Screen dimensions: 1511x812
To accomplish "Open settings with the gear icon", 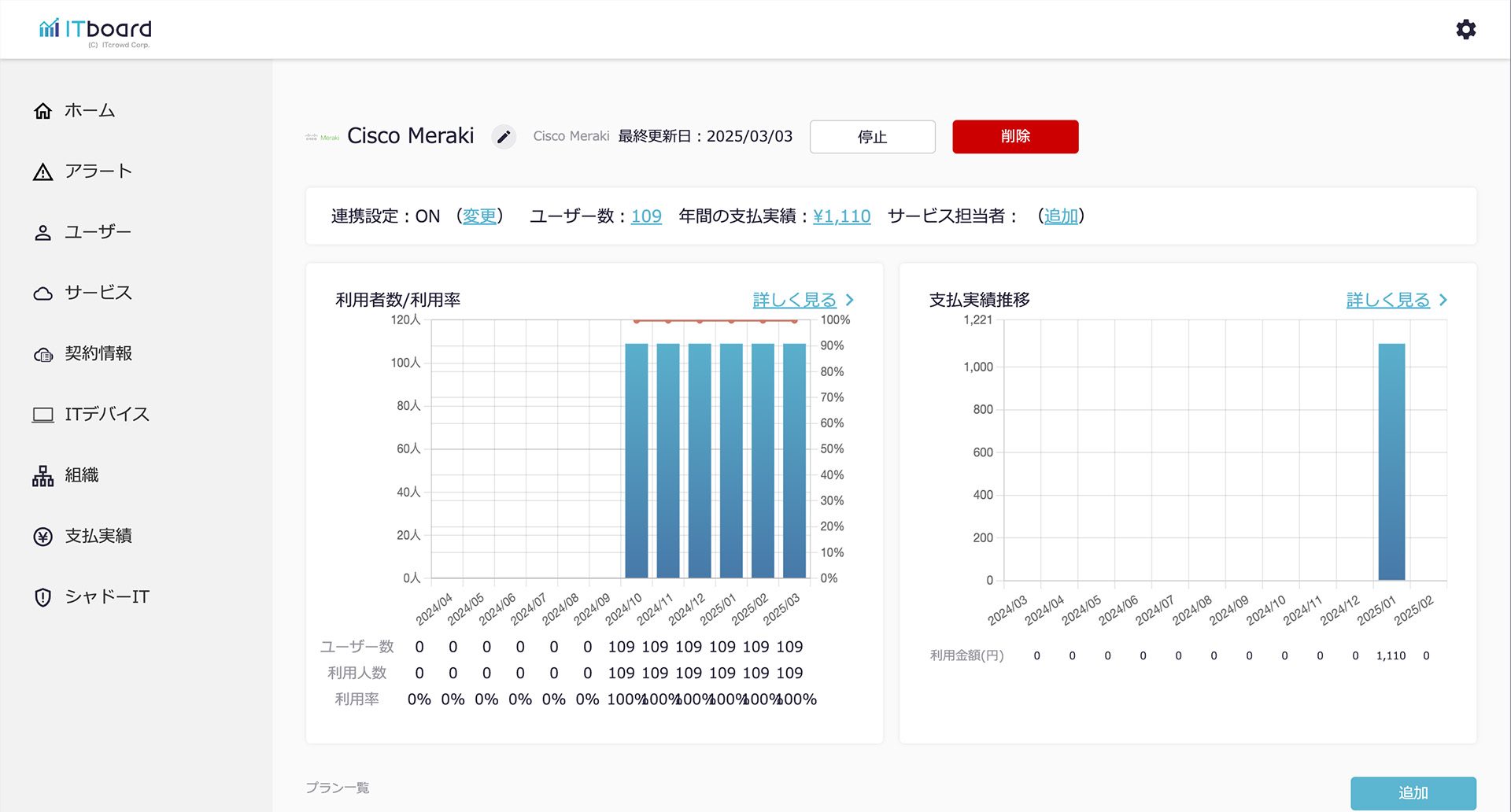I will [1465, 30].
